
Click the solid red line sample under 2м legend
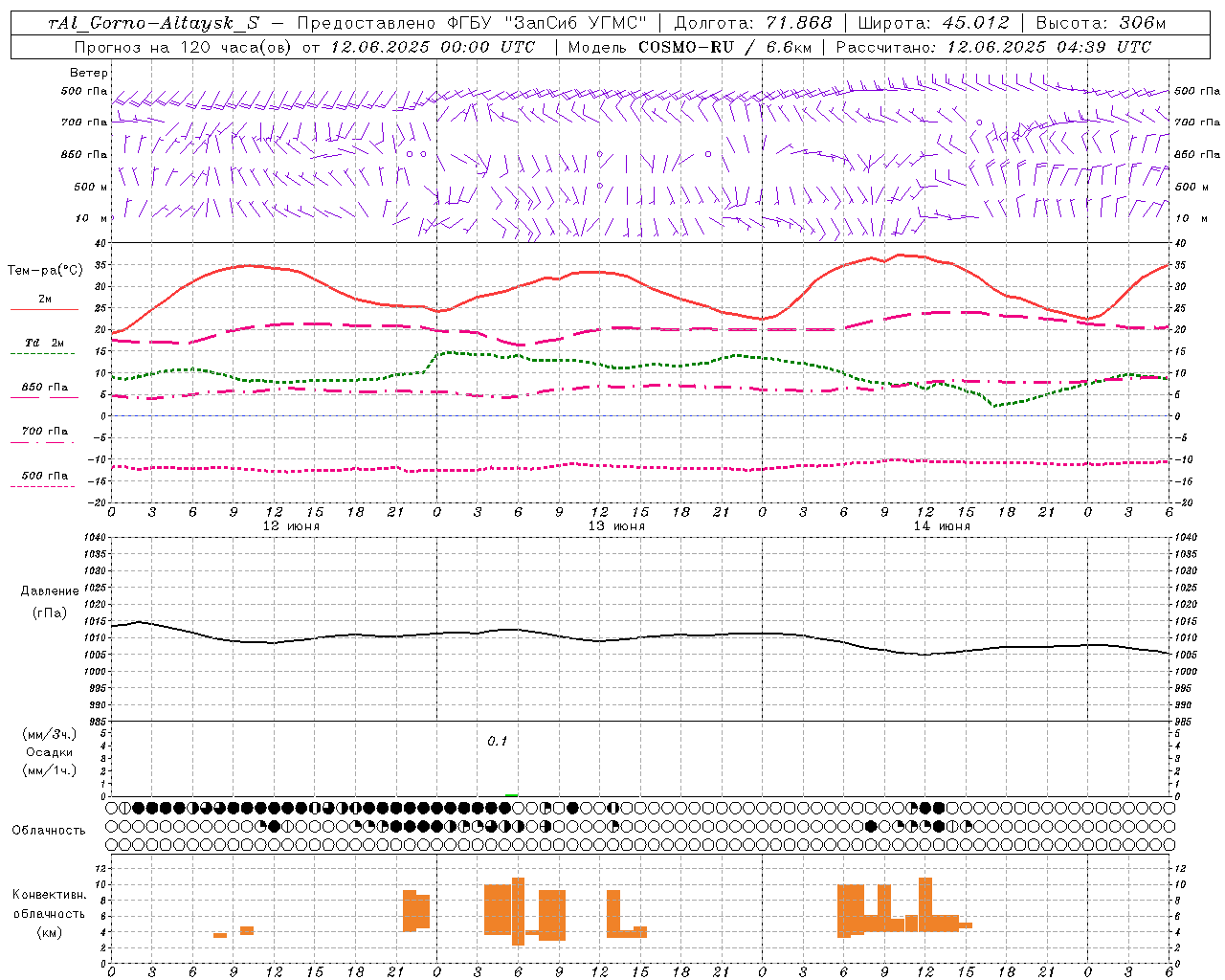43,310
